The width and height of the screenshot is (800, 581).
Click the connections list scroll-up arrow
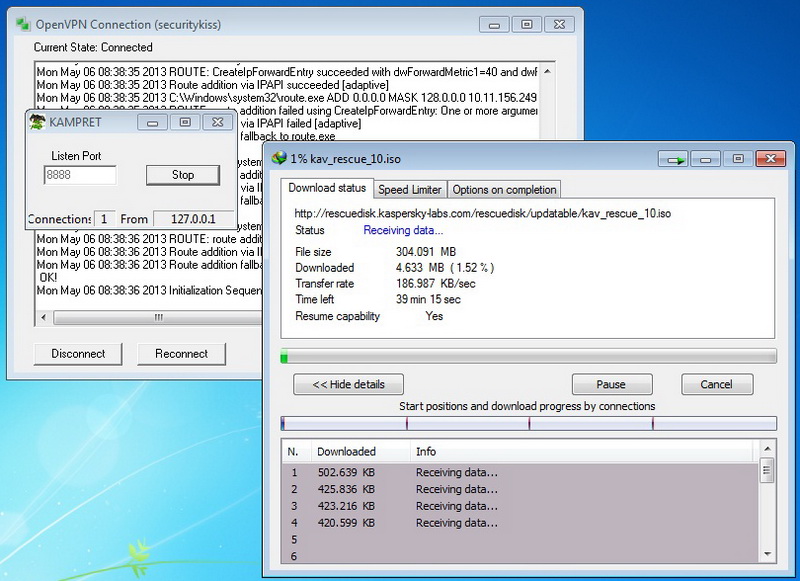click(x=766, y=449)
